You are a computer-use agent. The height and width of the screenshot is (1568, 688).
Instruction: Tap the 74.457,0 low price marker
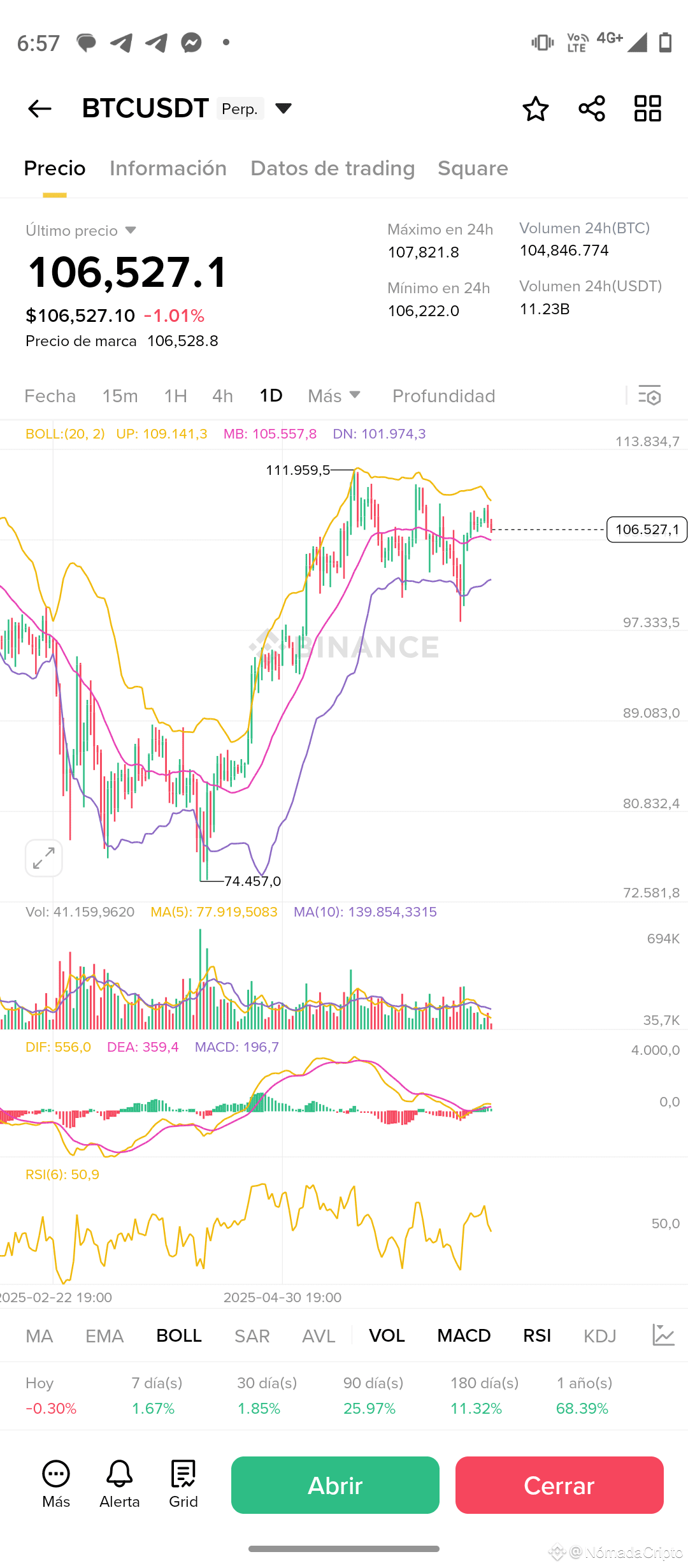252,882
